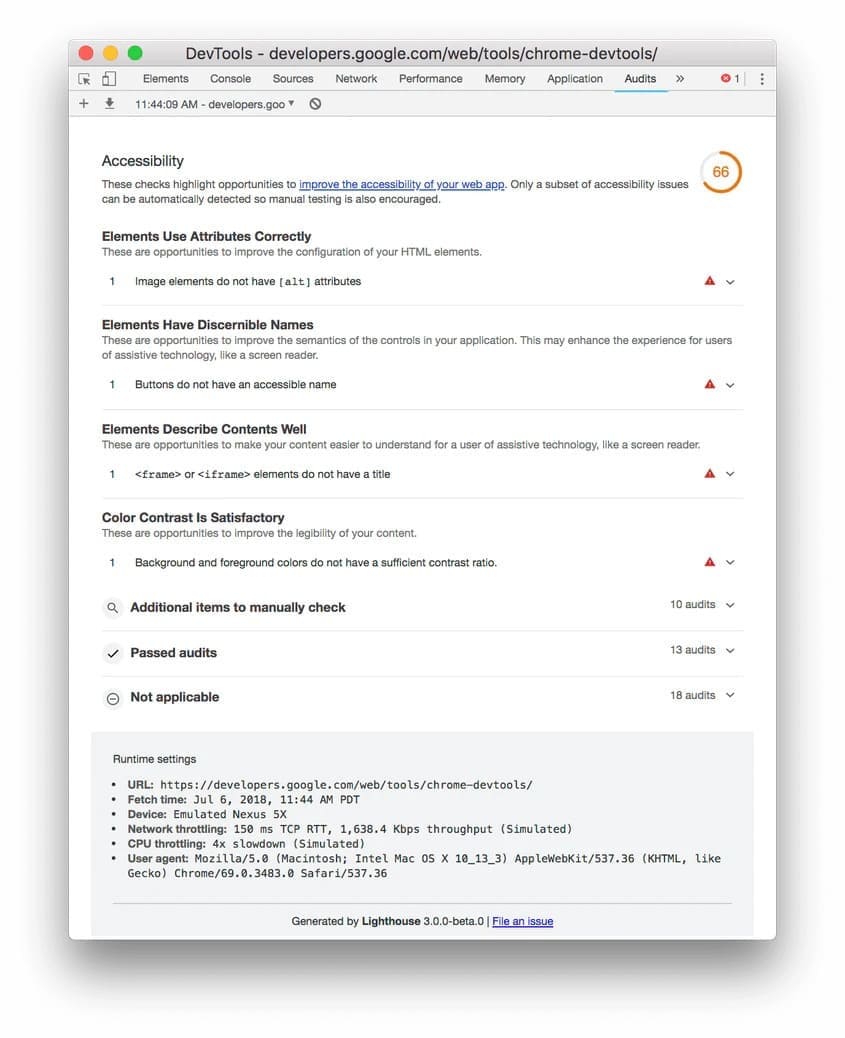Click the accessibility score gauge showing 66
The height and width of the screenshot is (1038, 845).
[x=721, y=172]
